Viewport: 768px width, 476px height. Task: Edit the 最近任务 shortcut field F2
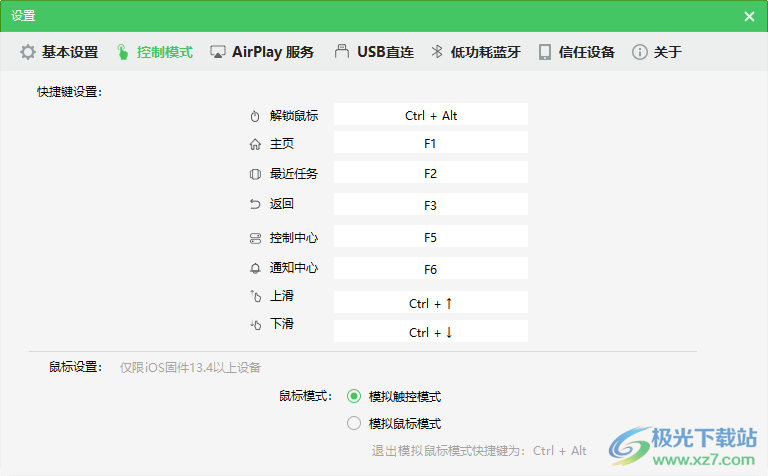pos(431,172)
